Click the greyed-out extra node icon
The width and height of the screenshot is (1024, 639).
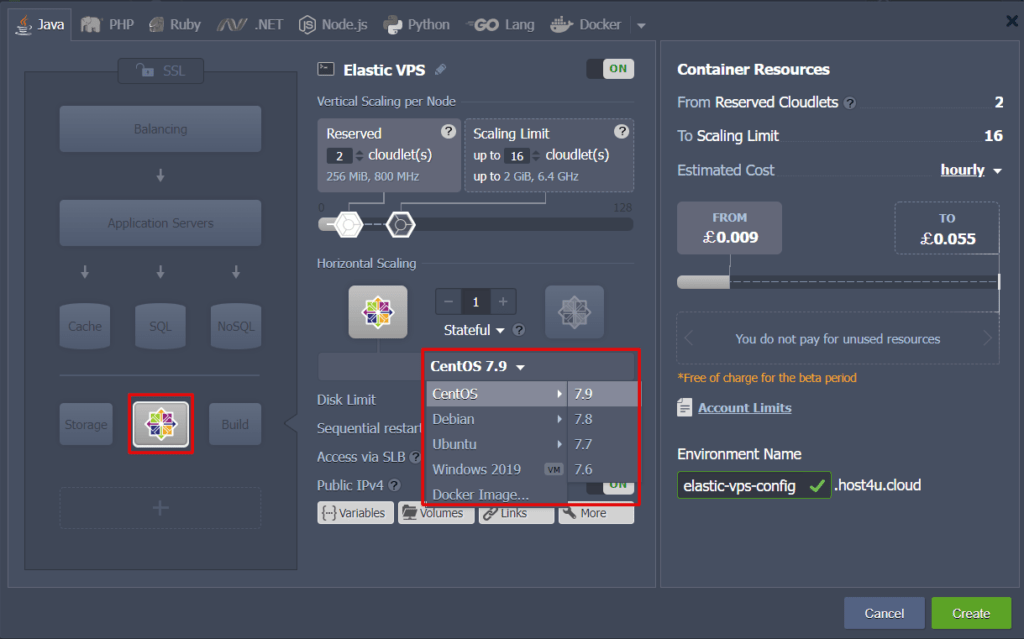click(x=575, y=312)
